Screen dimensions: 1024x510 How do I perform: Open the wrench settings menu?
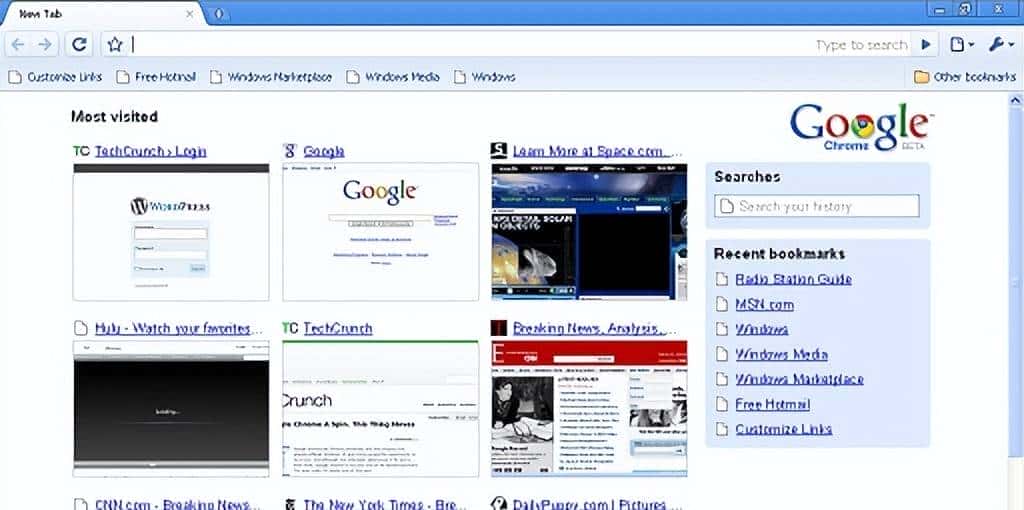pos(1000,44)
